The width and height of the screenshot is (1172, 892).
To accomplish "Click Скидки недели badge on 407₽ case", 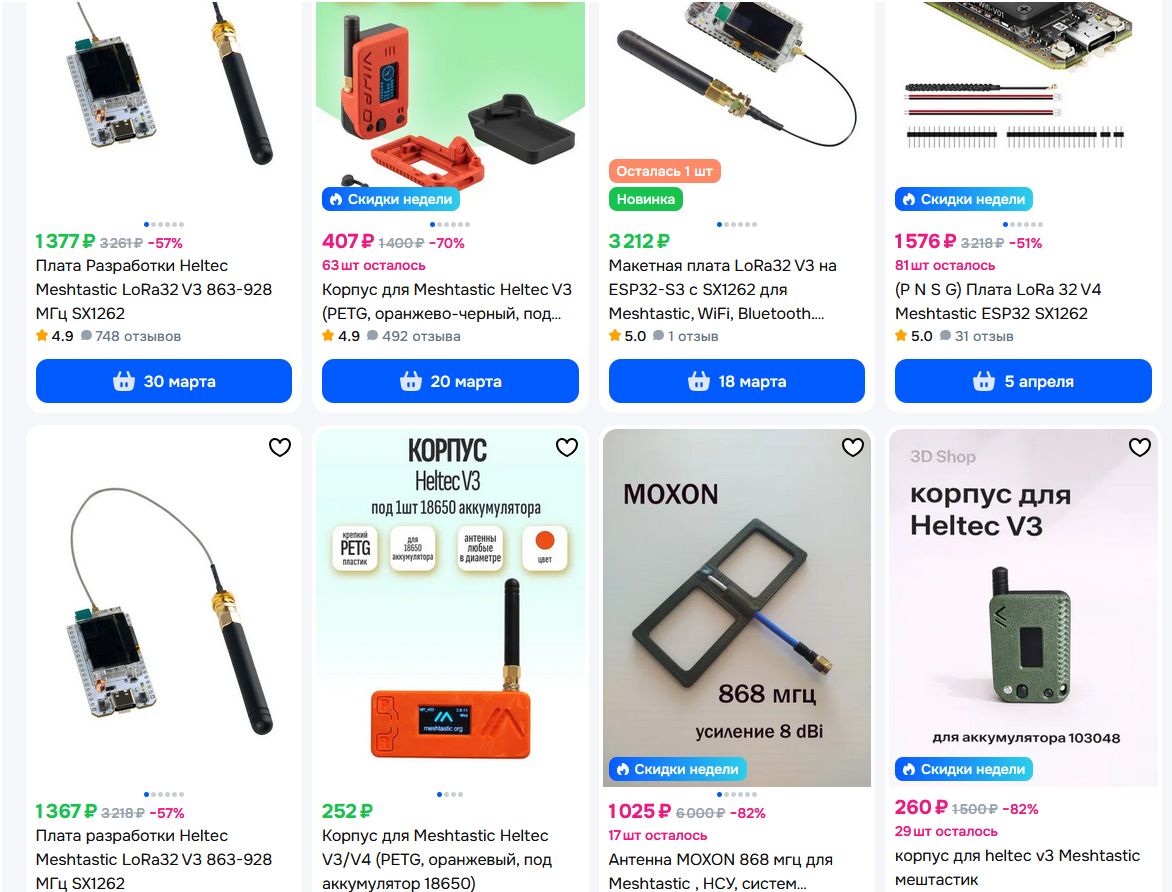I will 391,200.
